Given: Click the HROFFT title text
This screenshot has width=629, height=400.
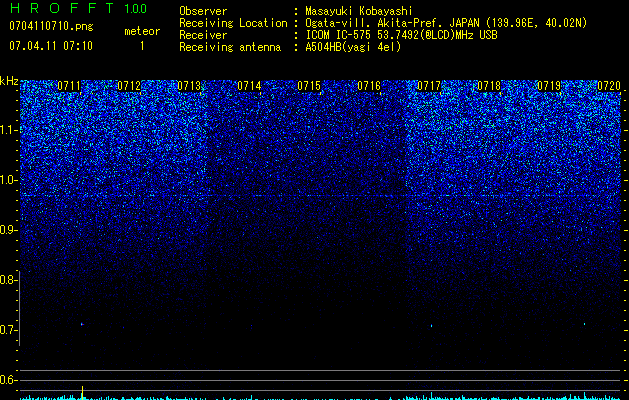Looking at the screenshot, I should [x=62, y=8].
